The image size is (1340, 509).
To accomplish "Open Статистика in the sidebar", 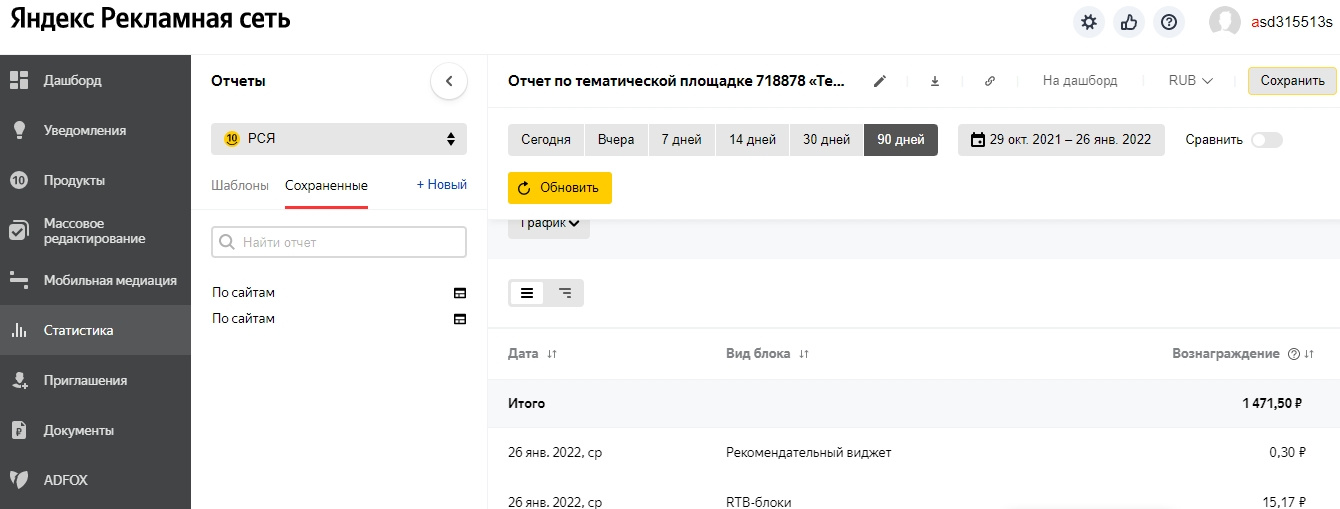I will tap(78, 330).
